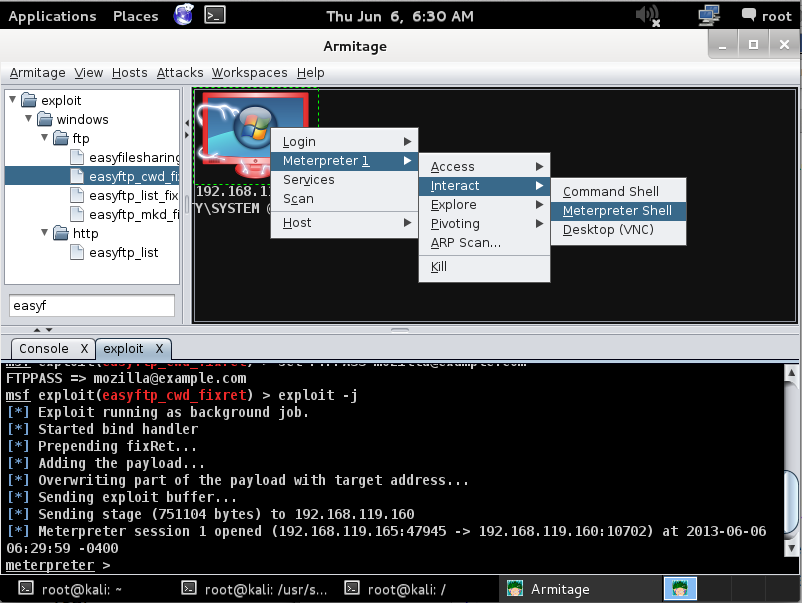Choose Desktop (VNC) option
This screenshot has width=802, height=603.
coord(618,230)
